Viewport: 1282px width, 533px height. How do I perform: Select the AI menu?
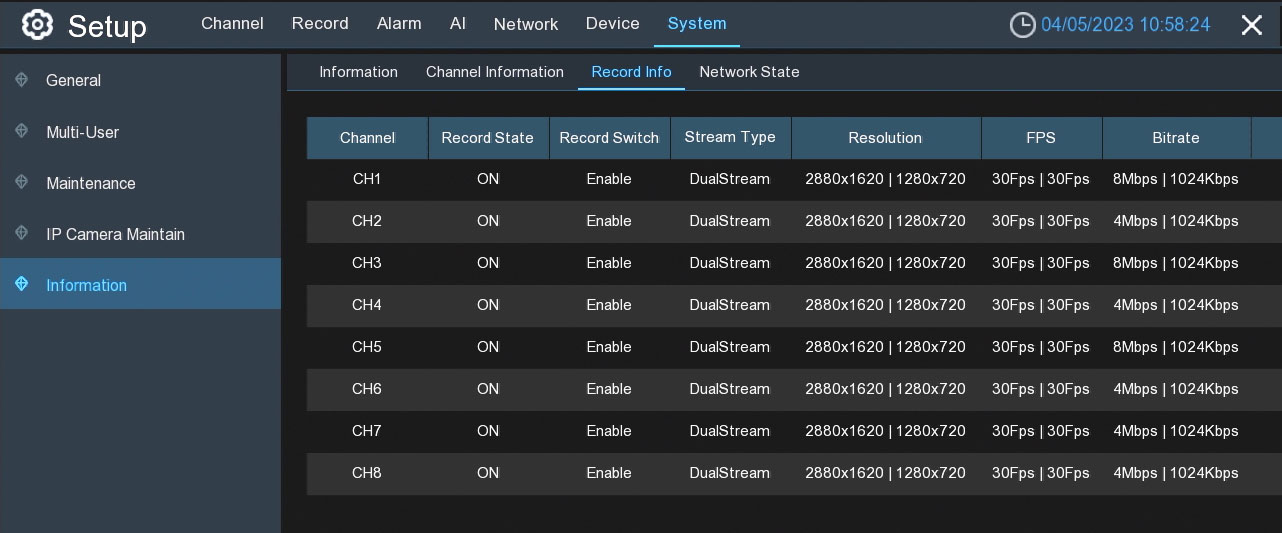pyautogui.click(x=458, y=24)
